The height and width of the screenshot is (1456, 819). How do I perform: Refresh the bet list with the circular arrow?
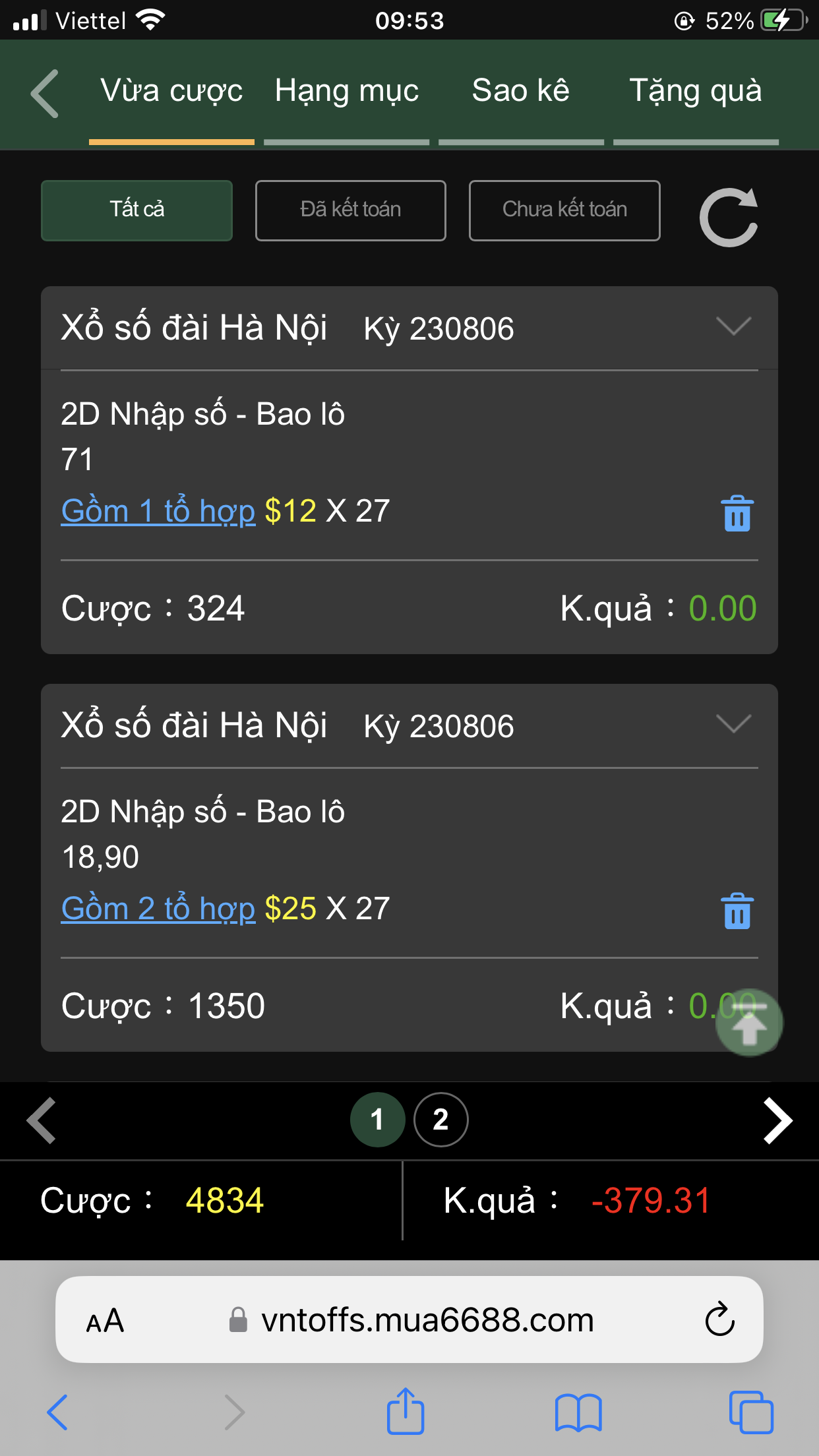(729, 218)
